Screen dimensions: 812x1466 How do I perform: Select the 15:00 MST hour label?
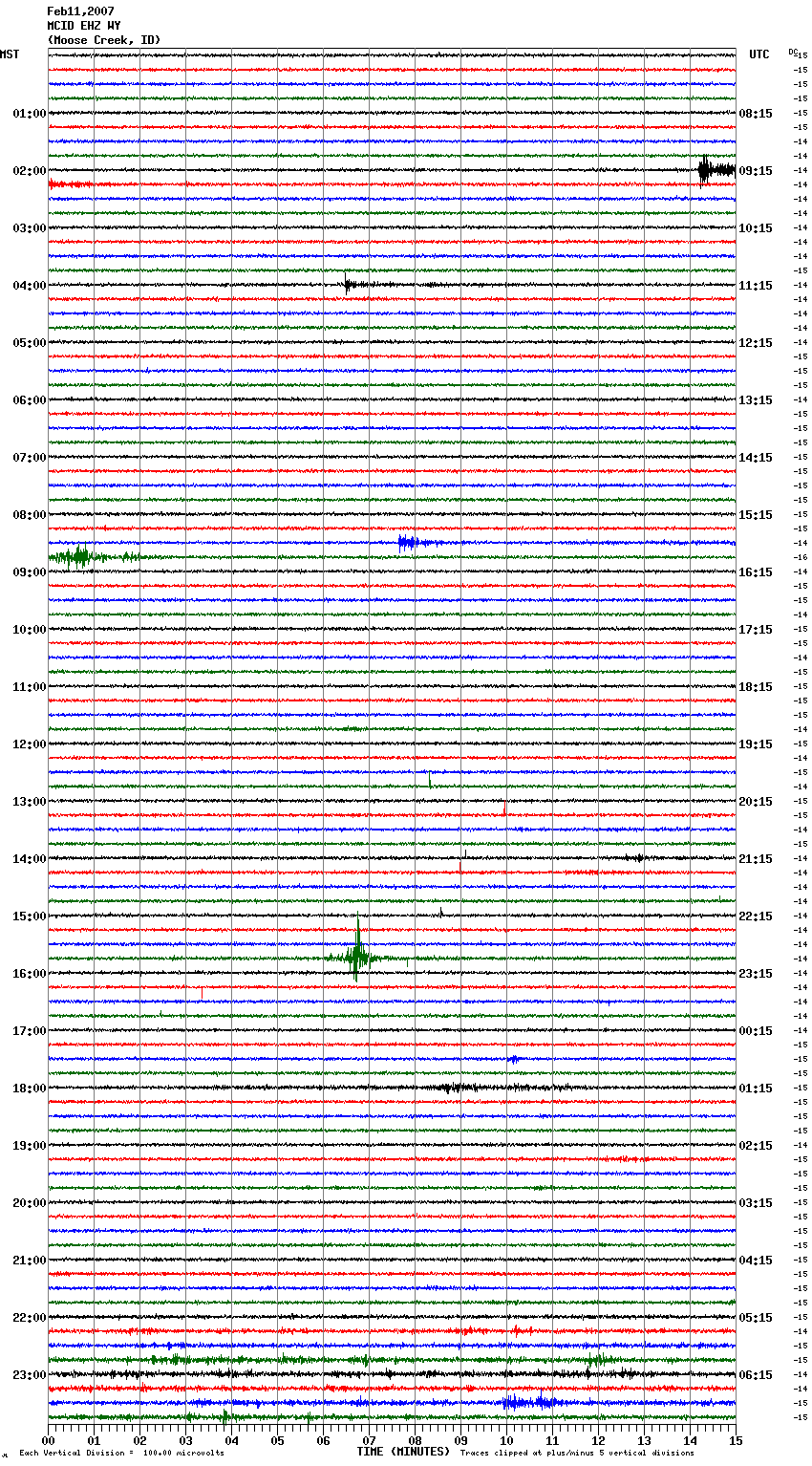point(29,916)
